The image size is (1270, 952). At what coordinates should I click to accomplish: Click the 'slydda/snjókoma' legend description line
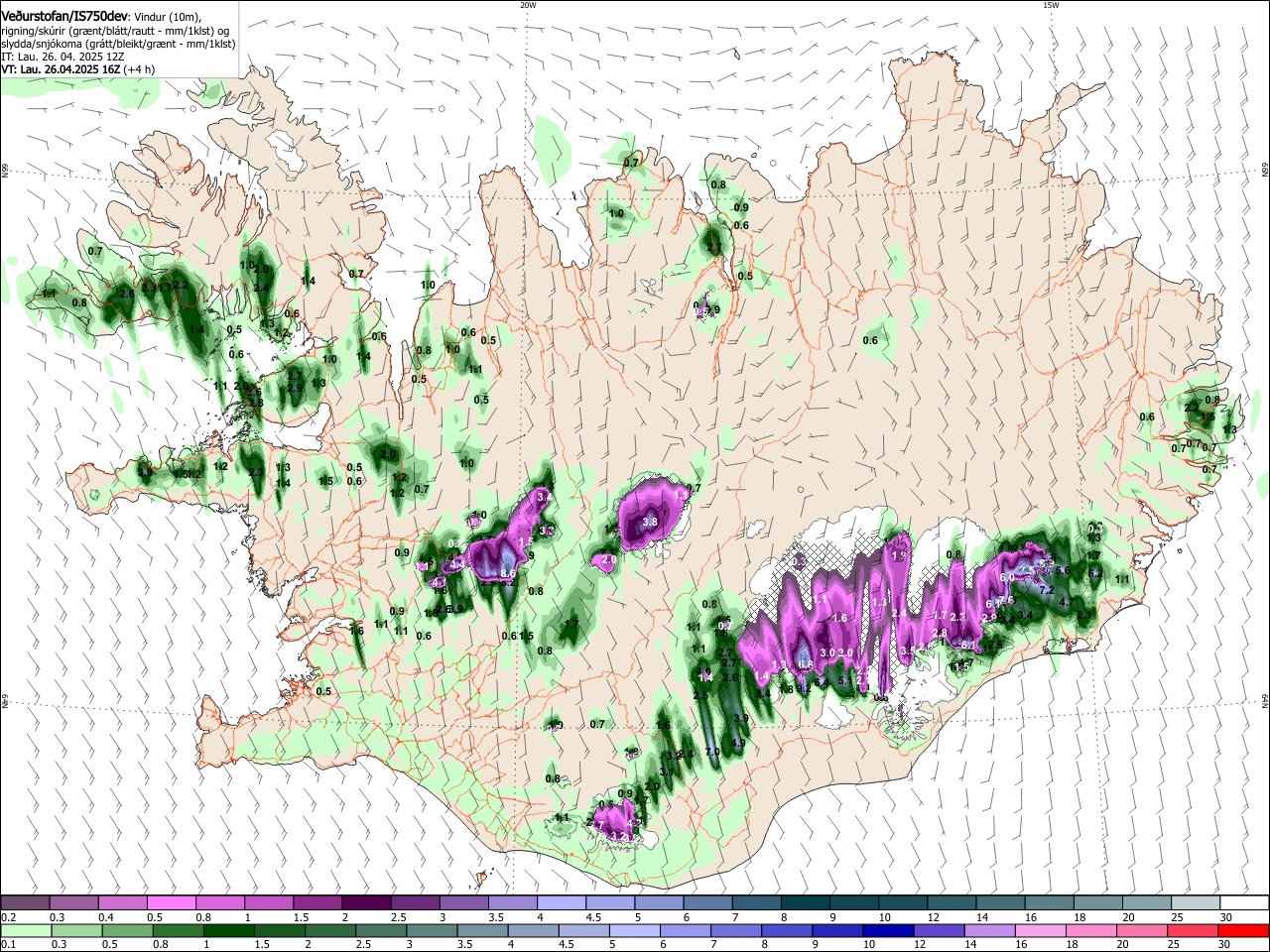coord(118,44)
